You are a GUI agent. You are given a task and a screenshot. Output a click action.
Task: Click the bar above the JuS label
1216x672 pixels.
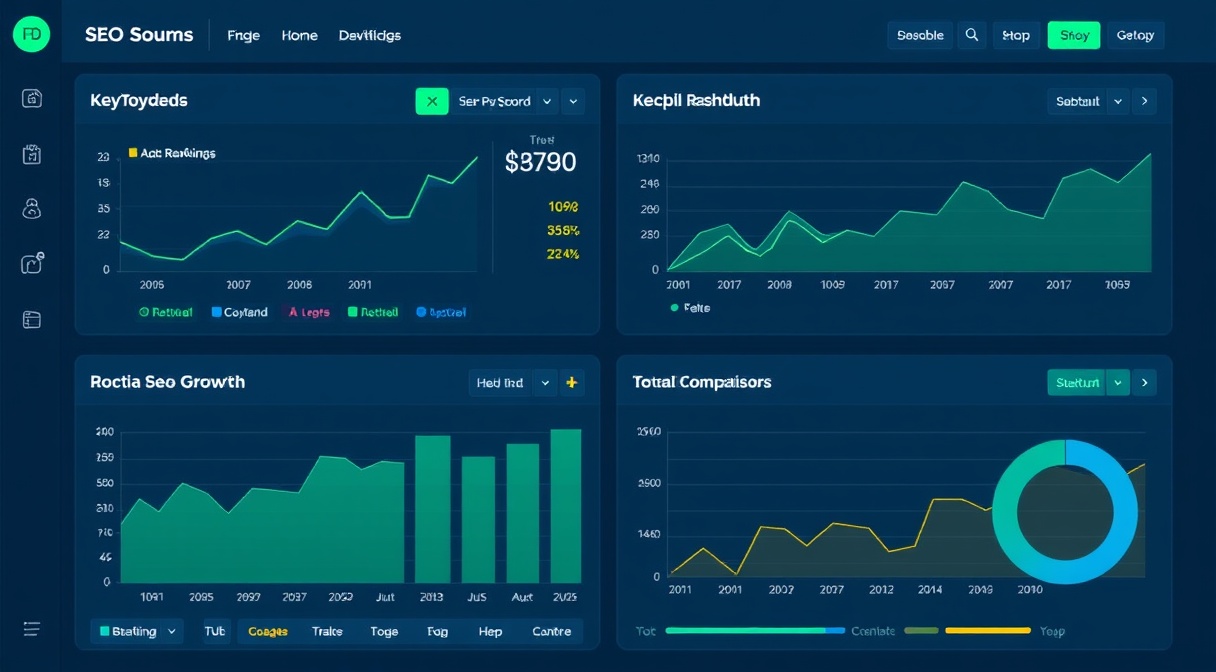[x=478, y=519]
